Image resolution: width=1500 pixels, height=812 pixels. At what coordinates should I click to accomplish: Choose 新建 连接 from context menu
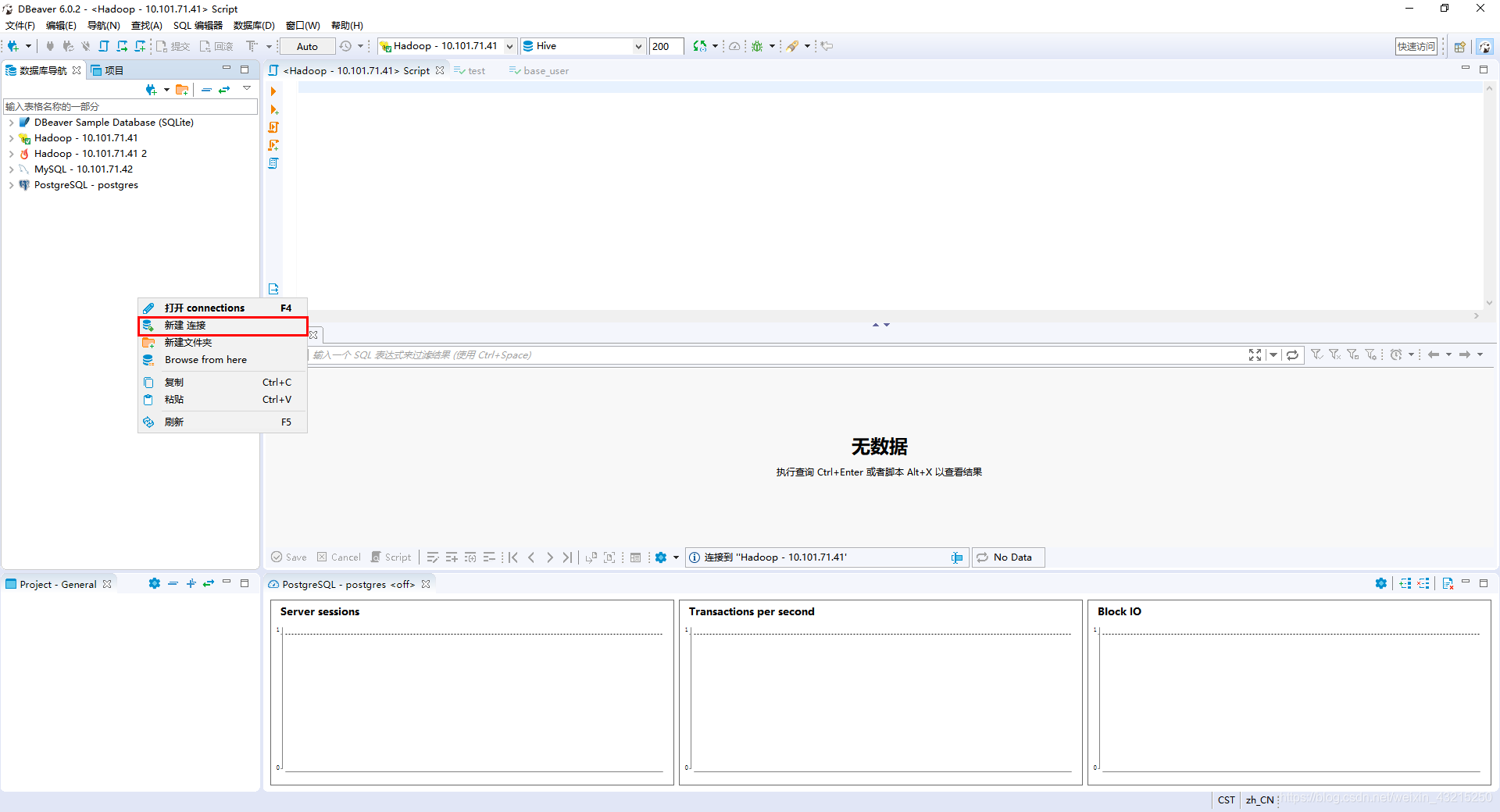tap(223, 326)
